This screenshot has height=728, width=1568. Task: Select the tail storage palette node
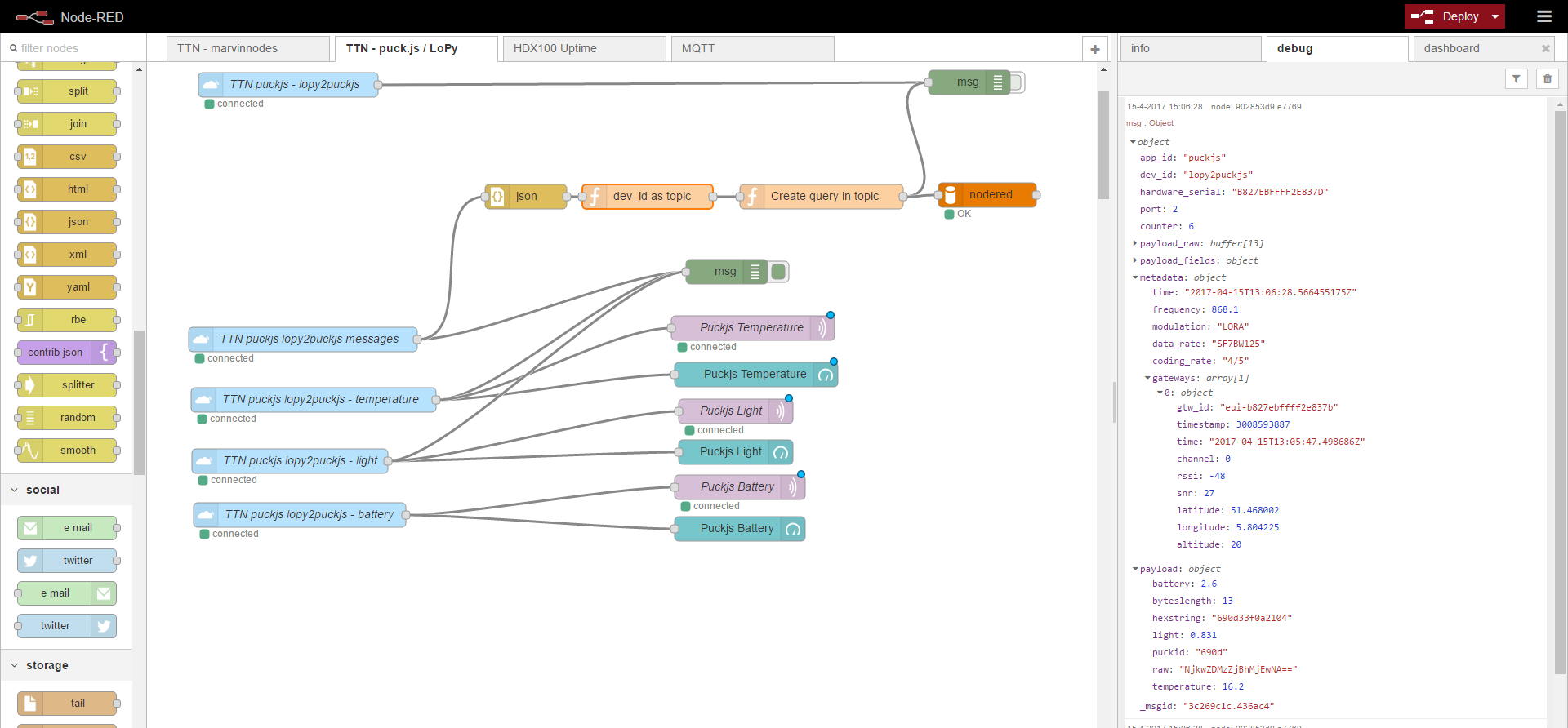point(67,704)
